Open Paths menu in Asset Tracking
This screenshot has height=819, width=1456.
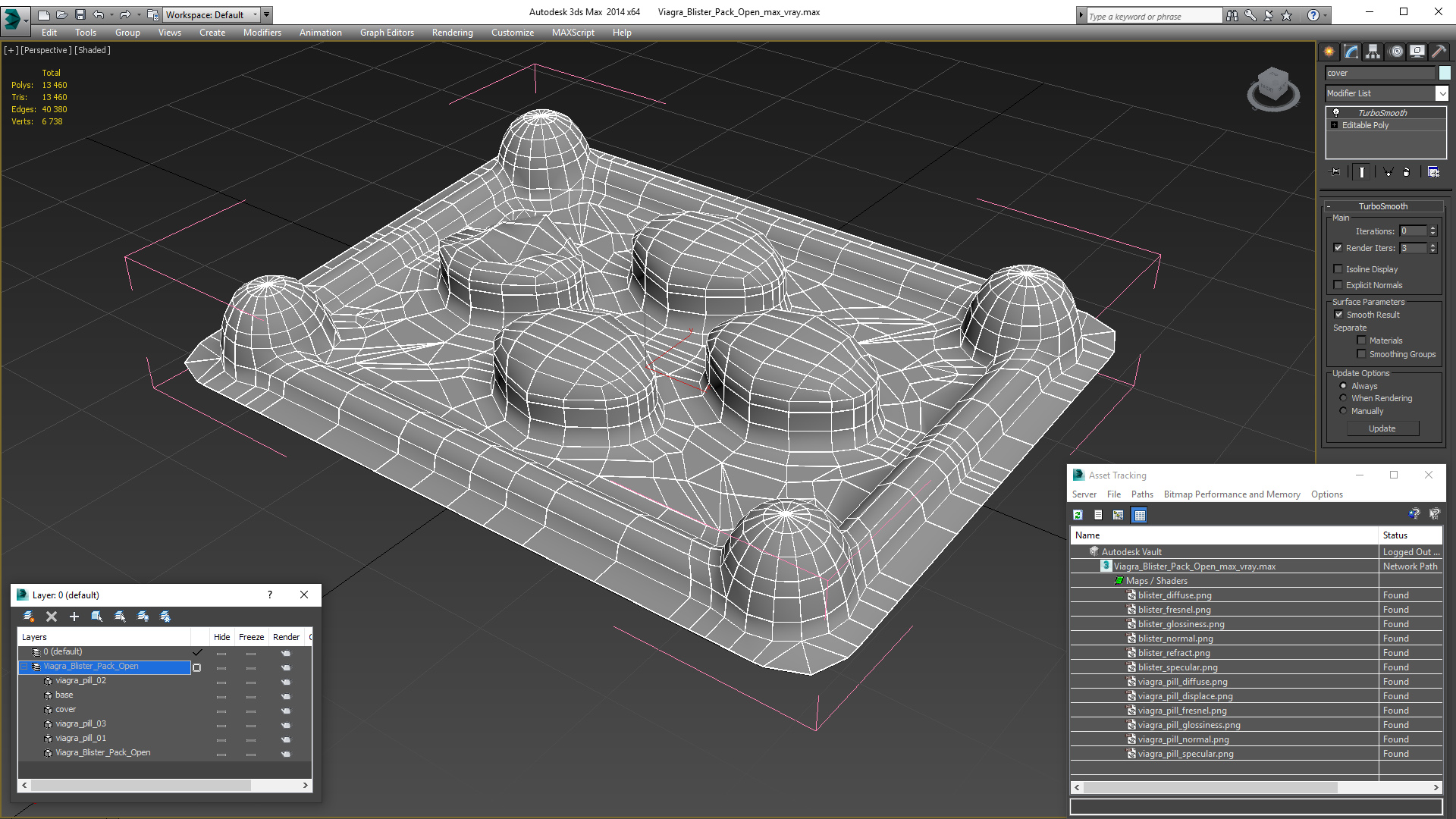click(1142, 494)
